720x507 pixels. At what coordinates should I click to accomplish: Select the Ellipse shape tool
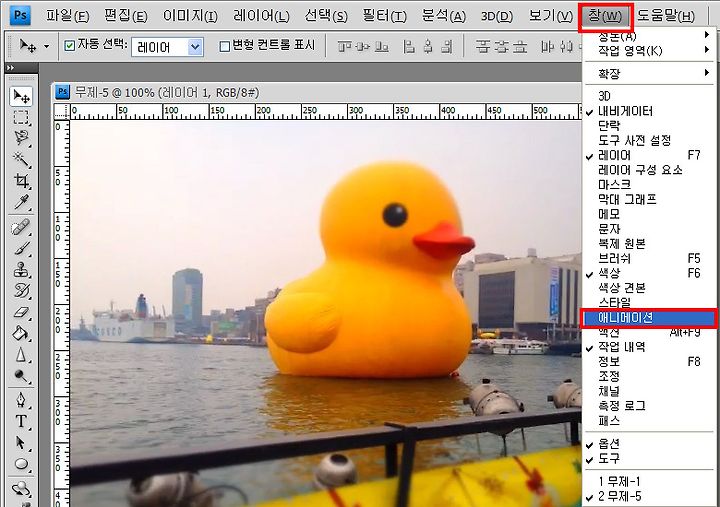(x=21, y=464)
